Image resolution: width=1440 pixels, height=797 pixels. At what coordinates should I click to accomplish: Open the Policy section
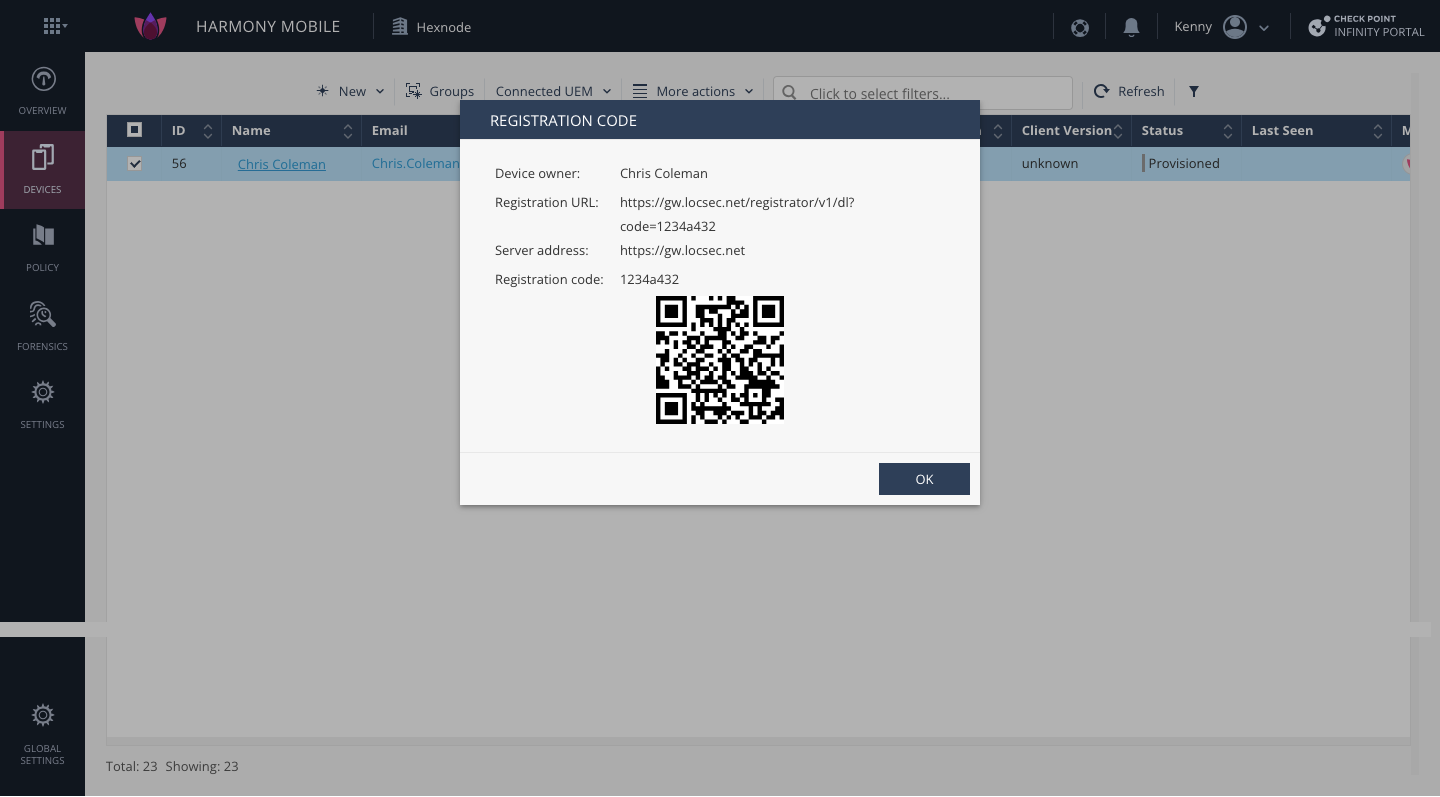click(42, 248)
